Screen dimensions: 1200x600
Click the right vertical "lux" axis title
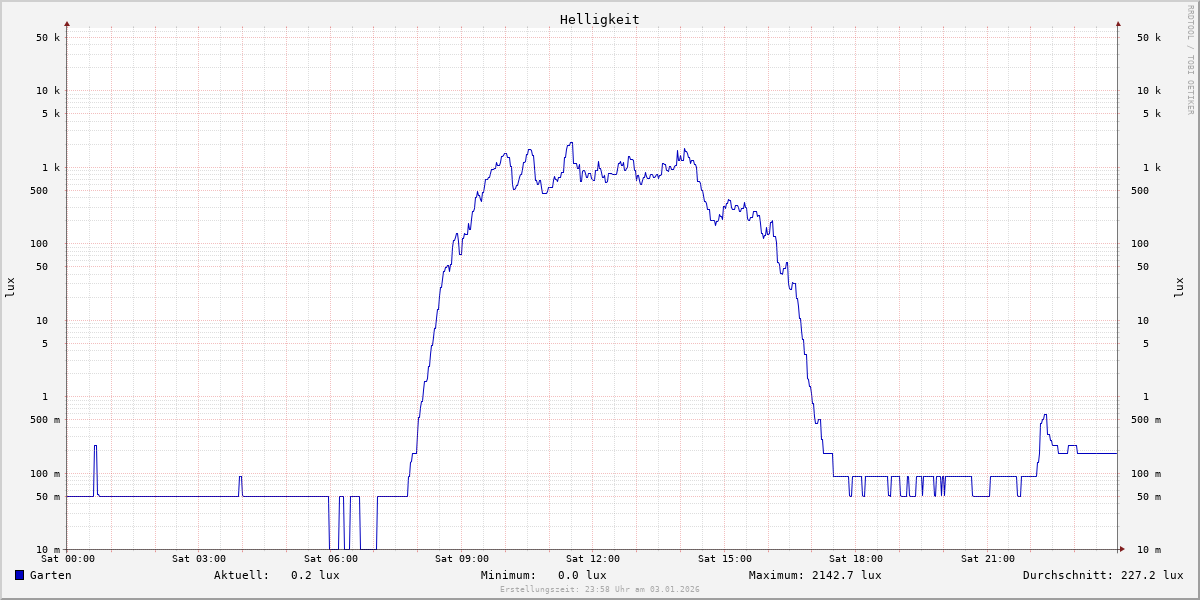tap(1180, 288)
